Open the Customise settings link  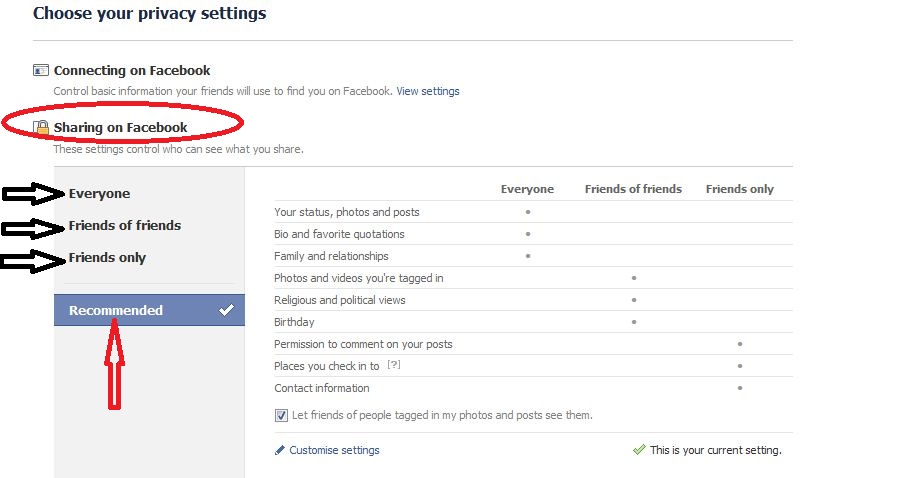click(x=334, y=450)
